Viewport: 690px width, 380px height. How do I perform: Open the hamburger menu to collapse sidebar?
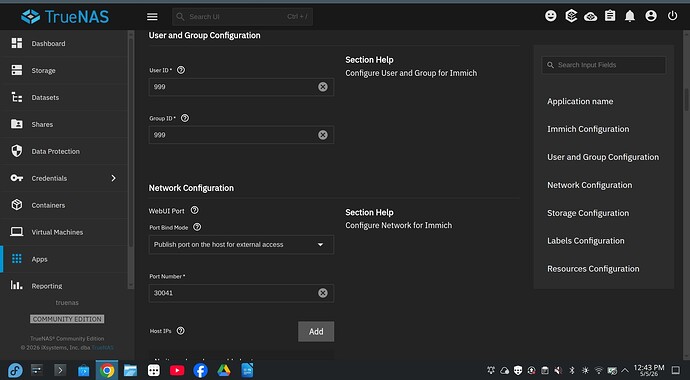coord(152,17)
